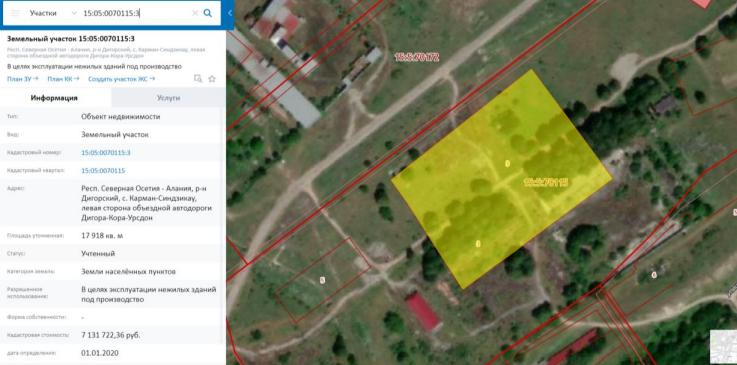This screenshot has width=737, height=365.
Task: Open the План ЗУ link
Action: (x=23, y=79)
